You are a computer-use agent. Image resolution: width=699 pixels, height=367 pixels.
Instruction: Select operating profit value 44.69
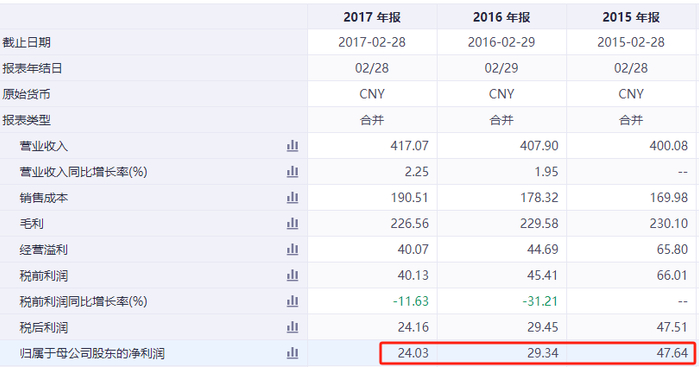543,249
